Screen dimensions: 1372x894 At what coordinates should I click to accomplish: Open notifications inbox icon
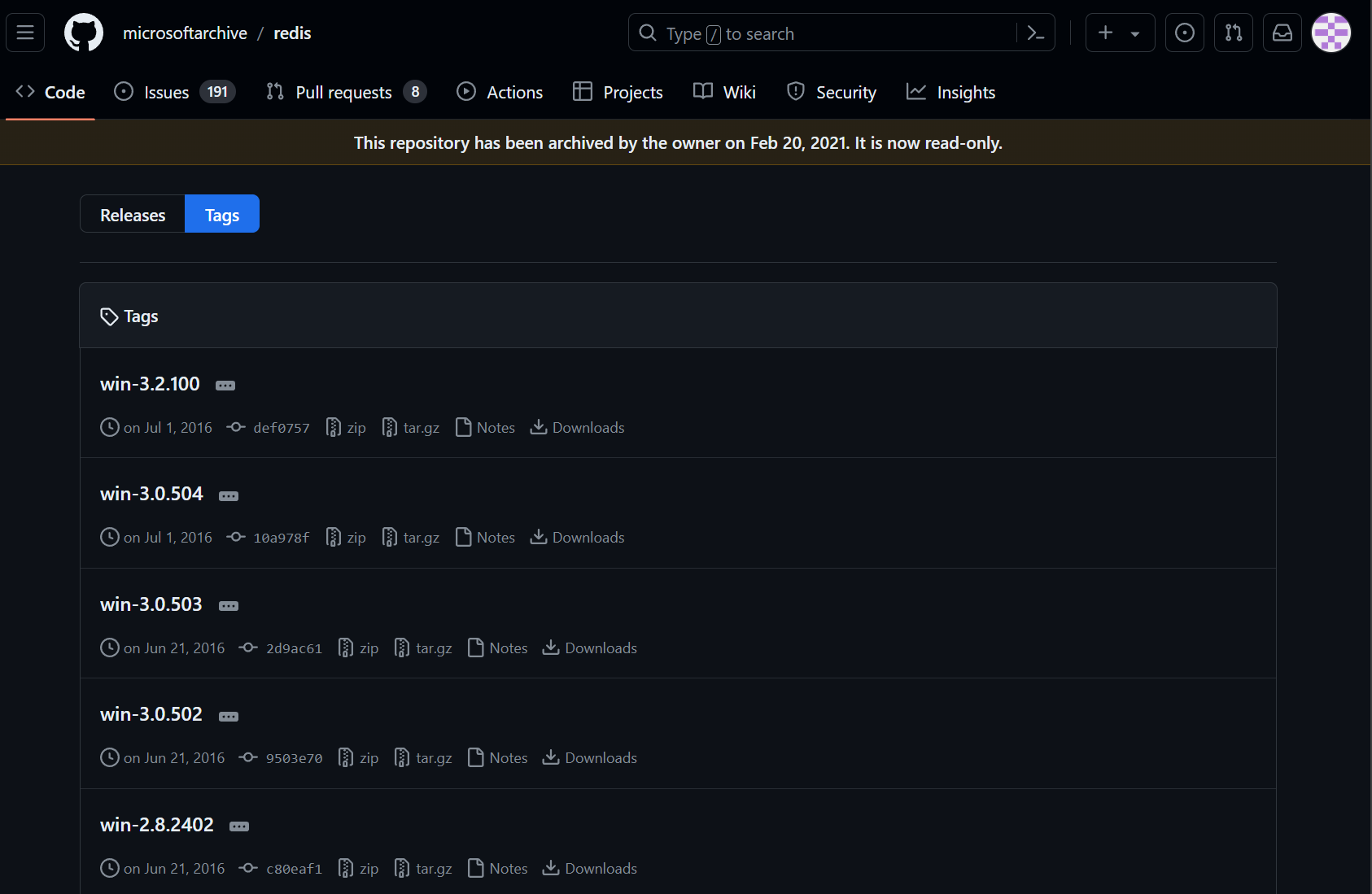[1282, 33]
